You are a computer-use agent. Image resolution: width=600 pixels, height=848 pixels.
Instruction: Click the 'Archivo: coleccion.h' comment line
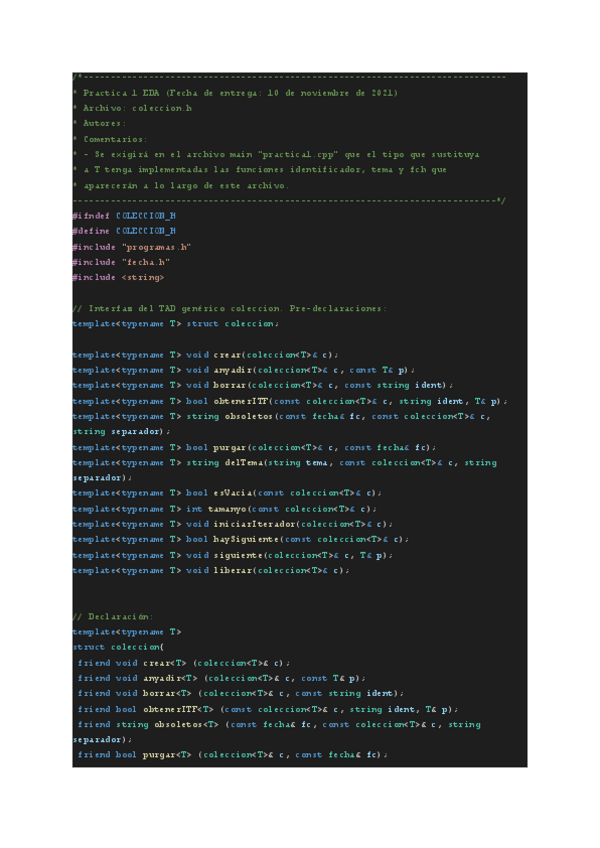tap(133, 108)
